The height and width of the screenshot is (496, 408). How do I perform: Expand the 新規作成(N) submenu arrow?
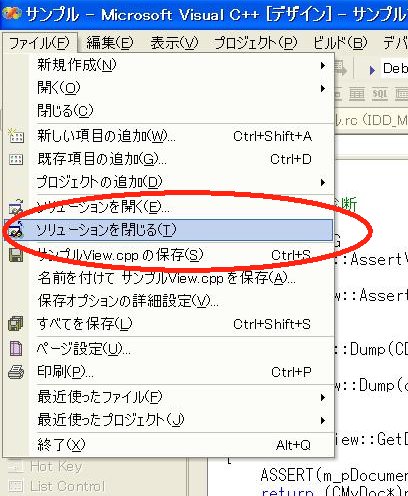point(323,65)
